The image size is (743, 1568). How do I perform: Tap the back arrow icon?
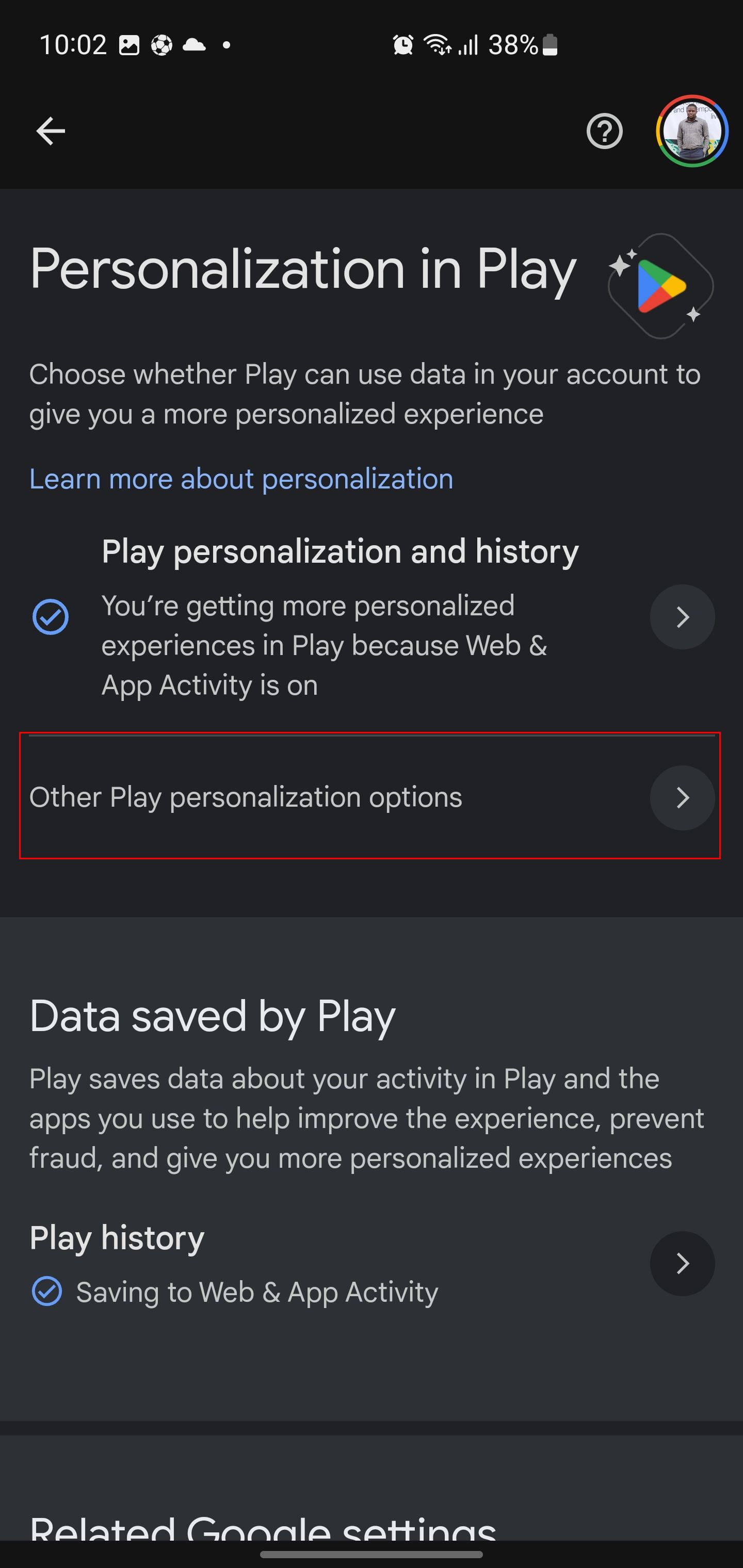click(51, 131)
